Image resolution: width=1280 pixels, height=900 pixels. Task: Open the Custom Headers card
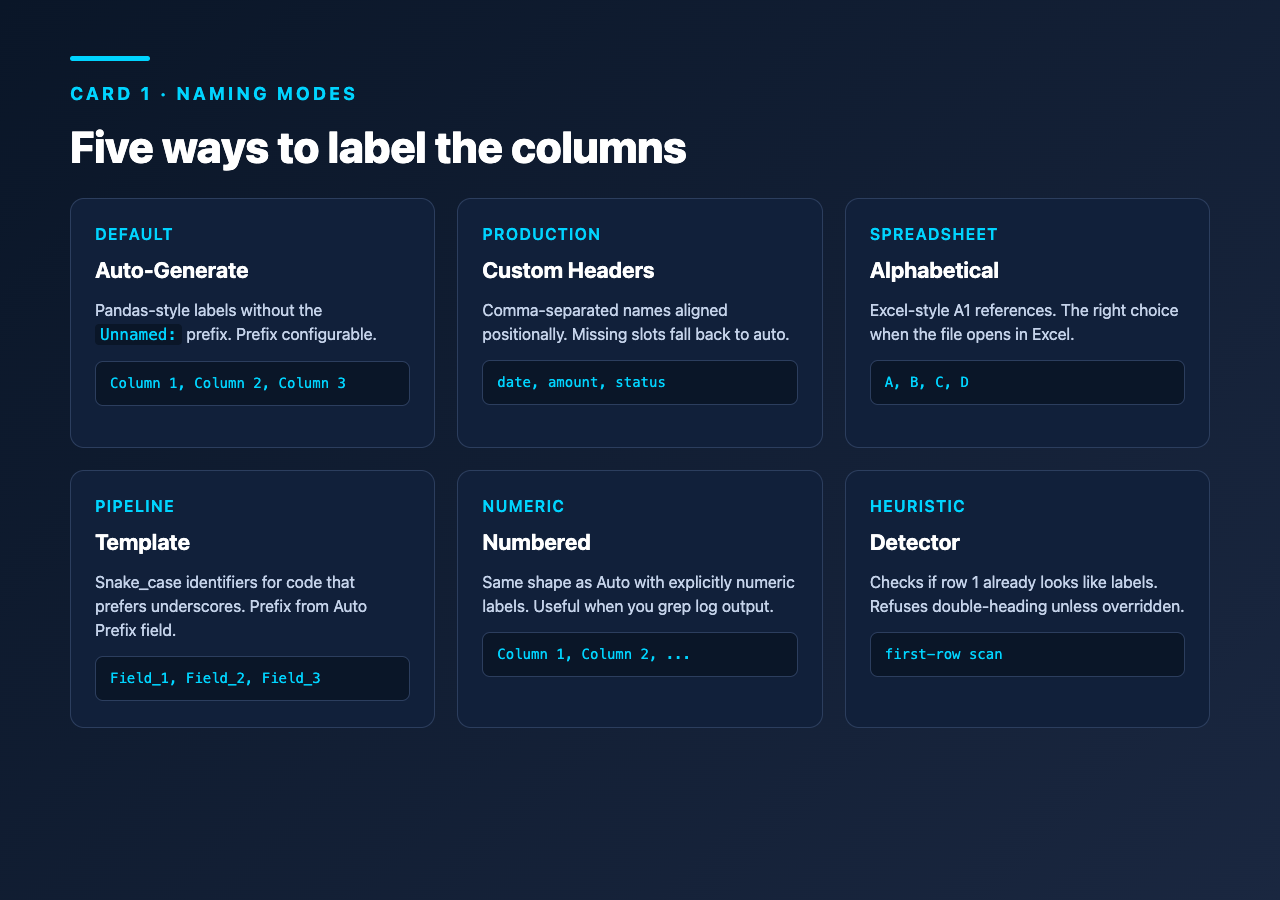click(x=639, y=323)
